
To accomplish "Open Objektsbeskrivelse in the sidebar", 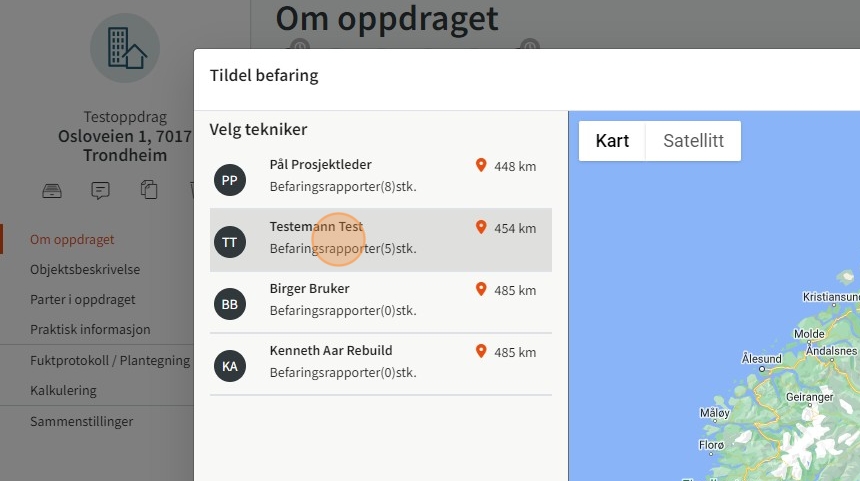I will tap(85, 269).
